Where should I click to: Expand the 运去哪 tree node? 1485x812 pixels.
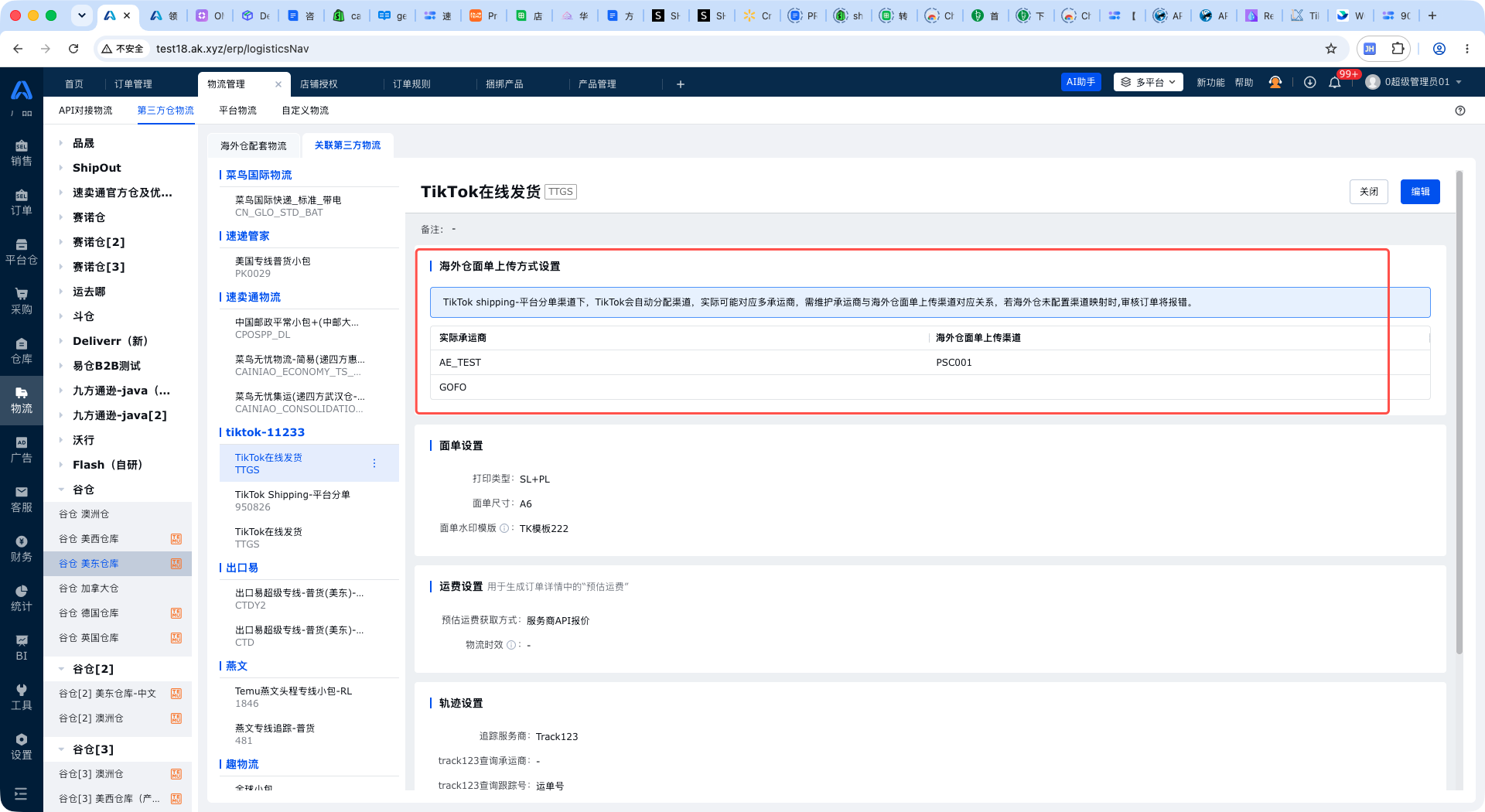click(x=61, y=292)
